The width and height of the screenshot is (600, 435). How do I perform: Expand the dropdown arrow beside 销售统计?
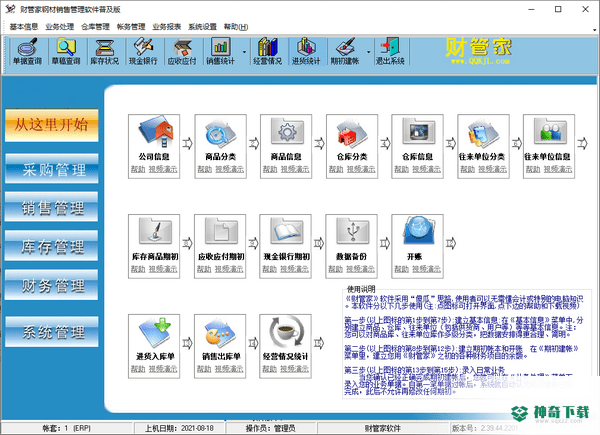pos(244,52)
